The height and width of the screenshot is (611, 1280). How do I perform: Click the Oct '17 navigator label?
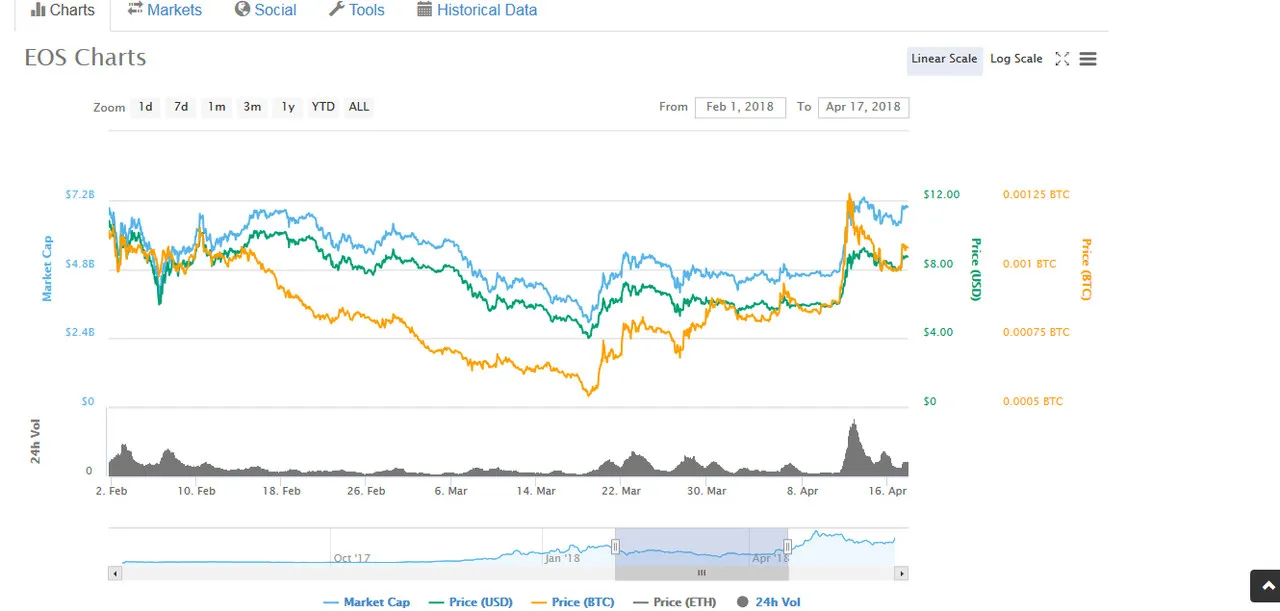point(351,558)
